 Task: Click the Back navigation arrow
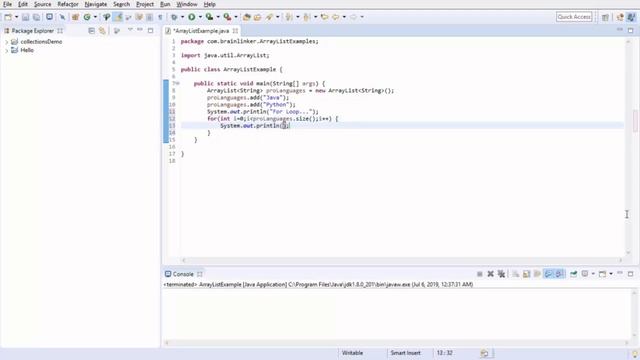336,17
